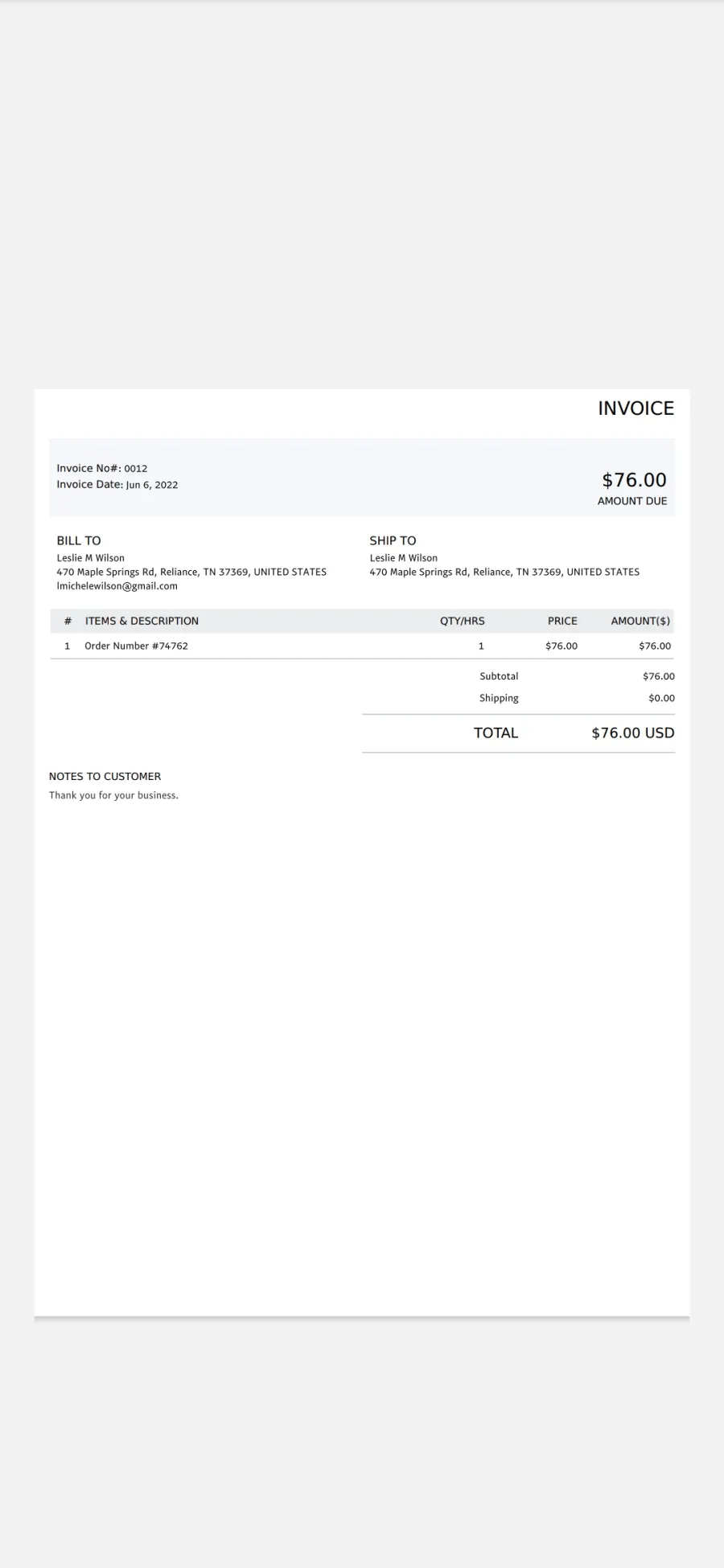
Task: Click the PRICE column header
Action: coord(562,621)
